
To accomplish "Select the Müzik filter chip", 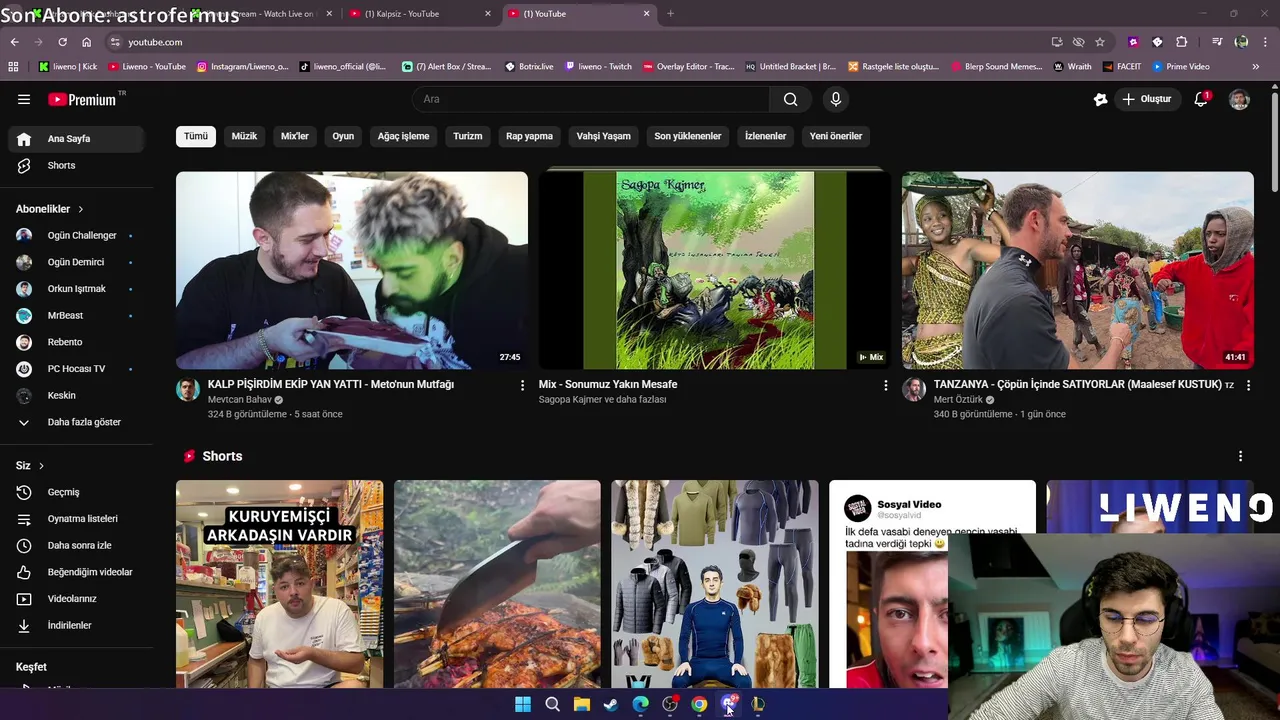I will tap(244, 136).
